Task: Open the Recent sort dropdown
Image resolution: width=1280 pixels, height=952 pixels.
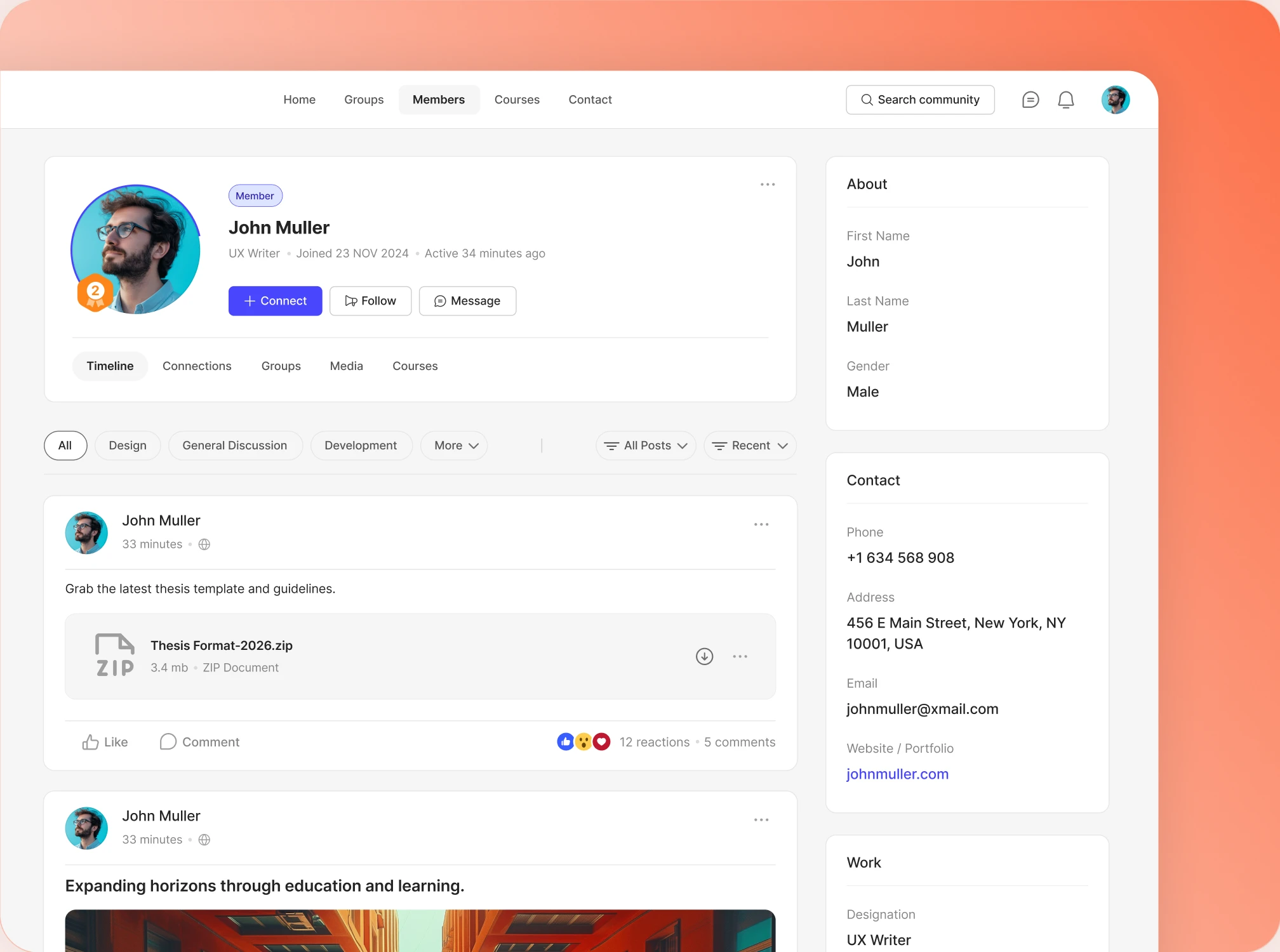Action: [750, 446]
